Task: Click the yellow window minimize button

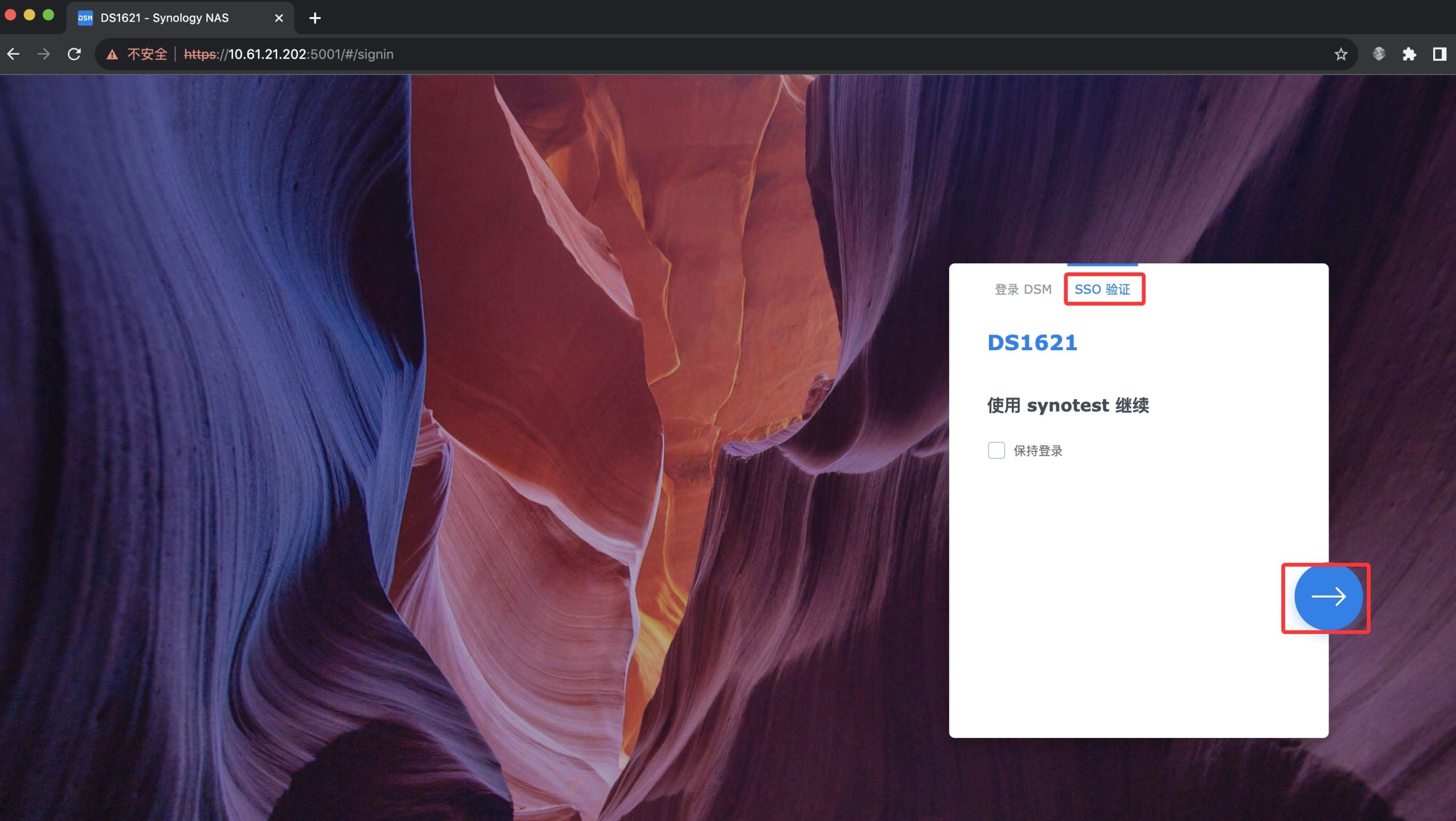Action: click(30, 15)
